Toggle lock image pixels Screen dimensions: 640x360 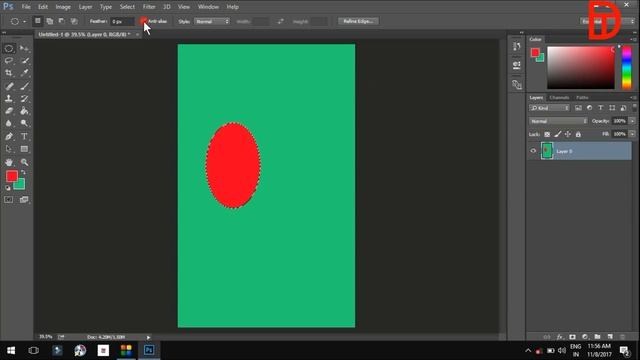pos(558,134)
